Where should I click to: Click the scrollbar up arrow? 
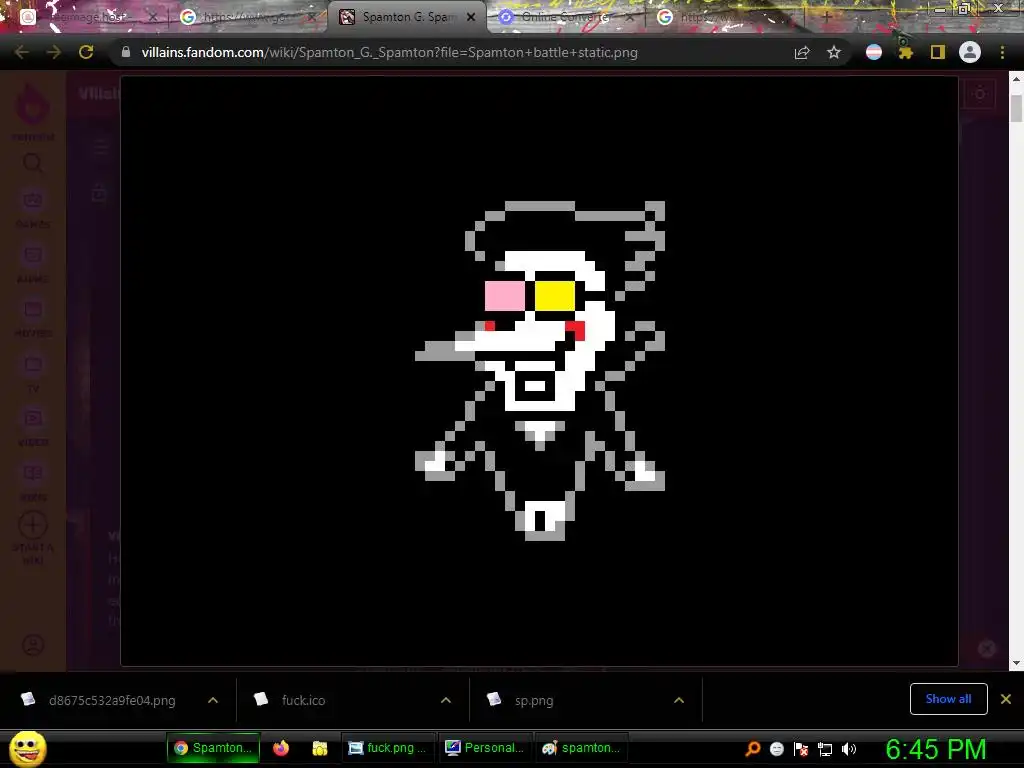[x=1016, y=78]
